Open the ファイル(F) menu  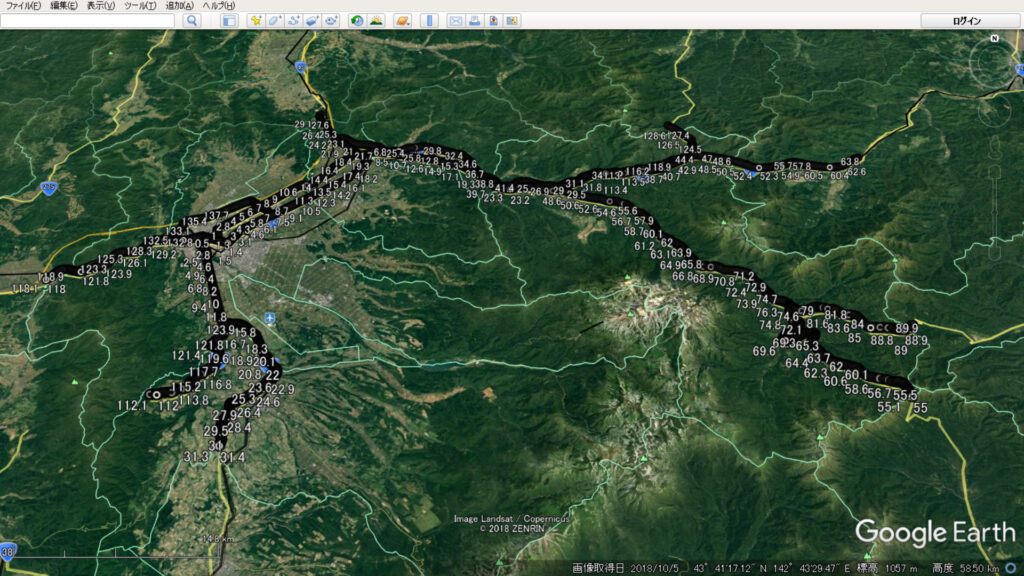[x=23, y=6]
